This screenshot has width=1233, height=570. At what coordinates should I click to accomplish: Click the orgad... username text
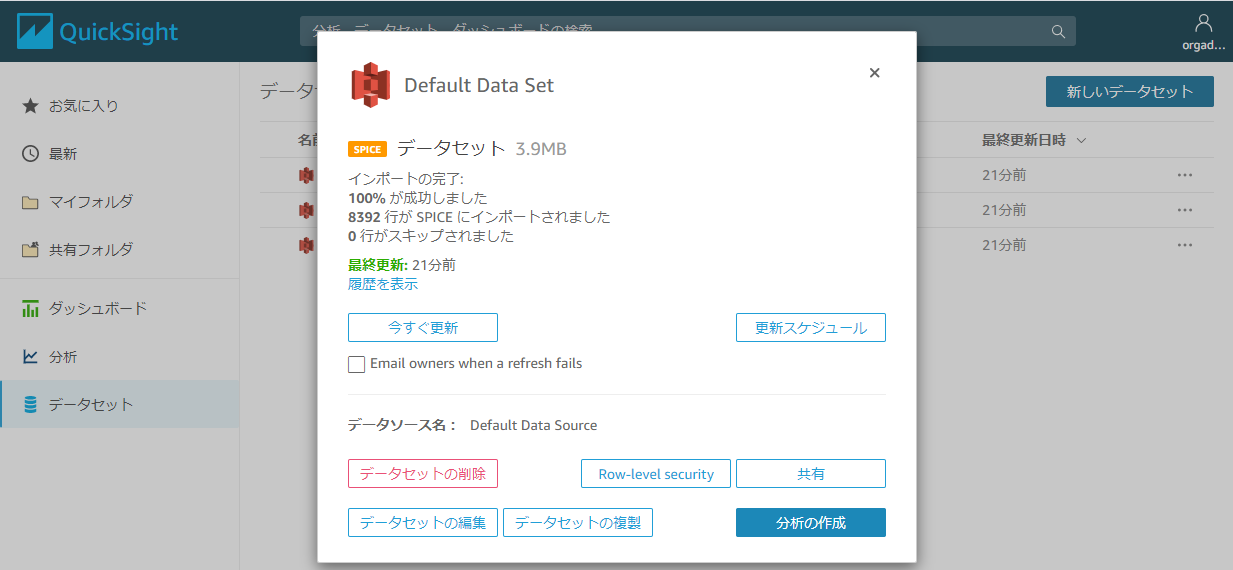pos(1203,45)
